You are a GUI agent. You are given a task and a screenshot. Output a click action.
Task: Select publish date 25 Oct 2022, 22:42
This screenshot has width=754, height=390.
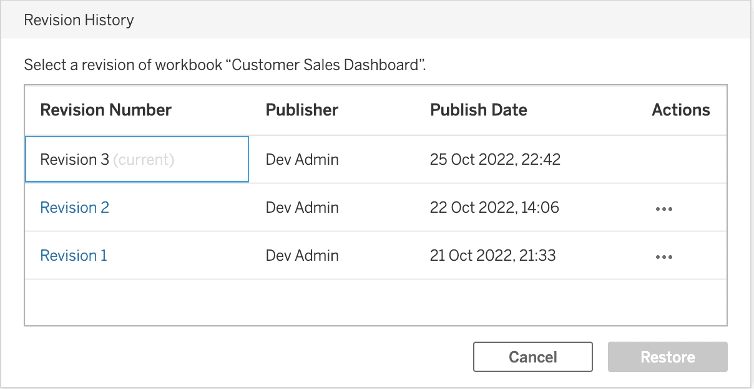[495, 160]
